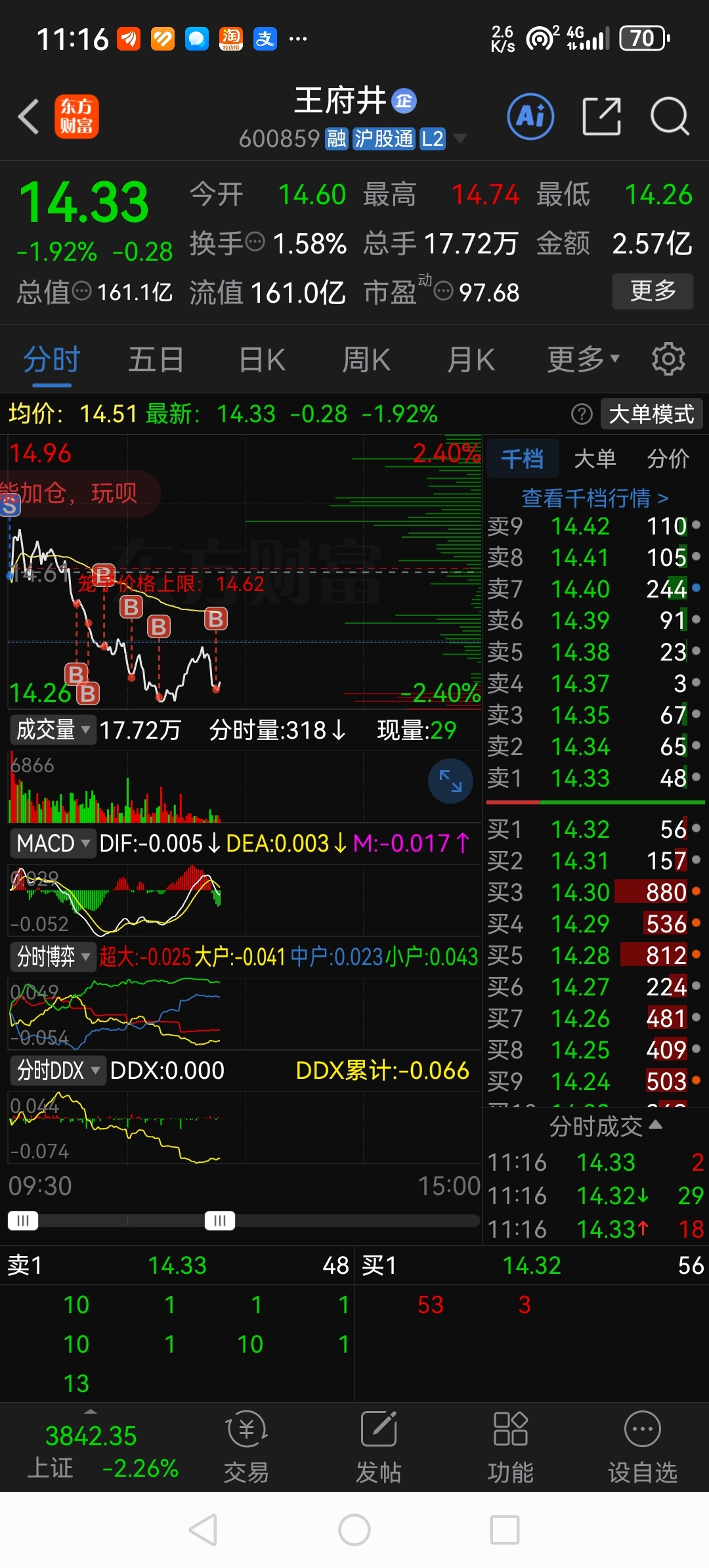The height and width of the screenshot is (1568, 709).
Task: Go back with the left arrow
Action: 29,117
